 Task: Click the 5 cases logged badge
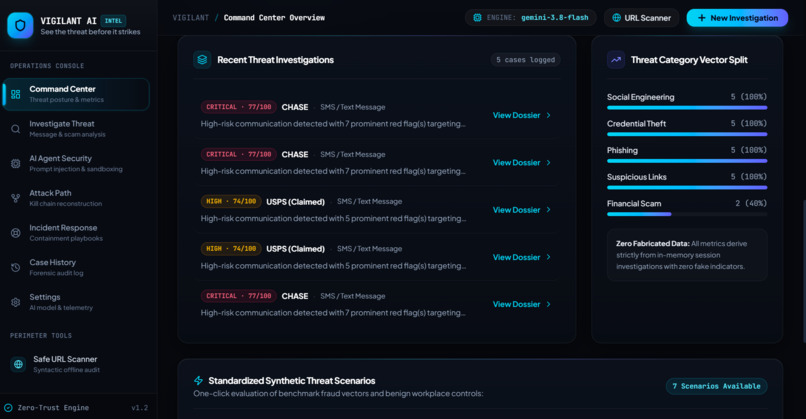click(x=525, y=60)
